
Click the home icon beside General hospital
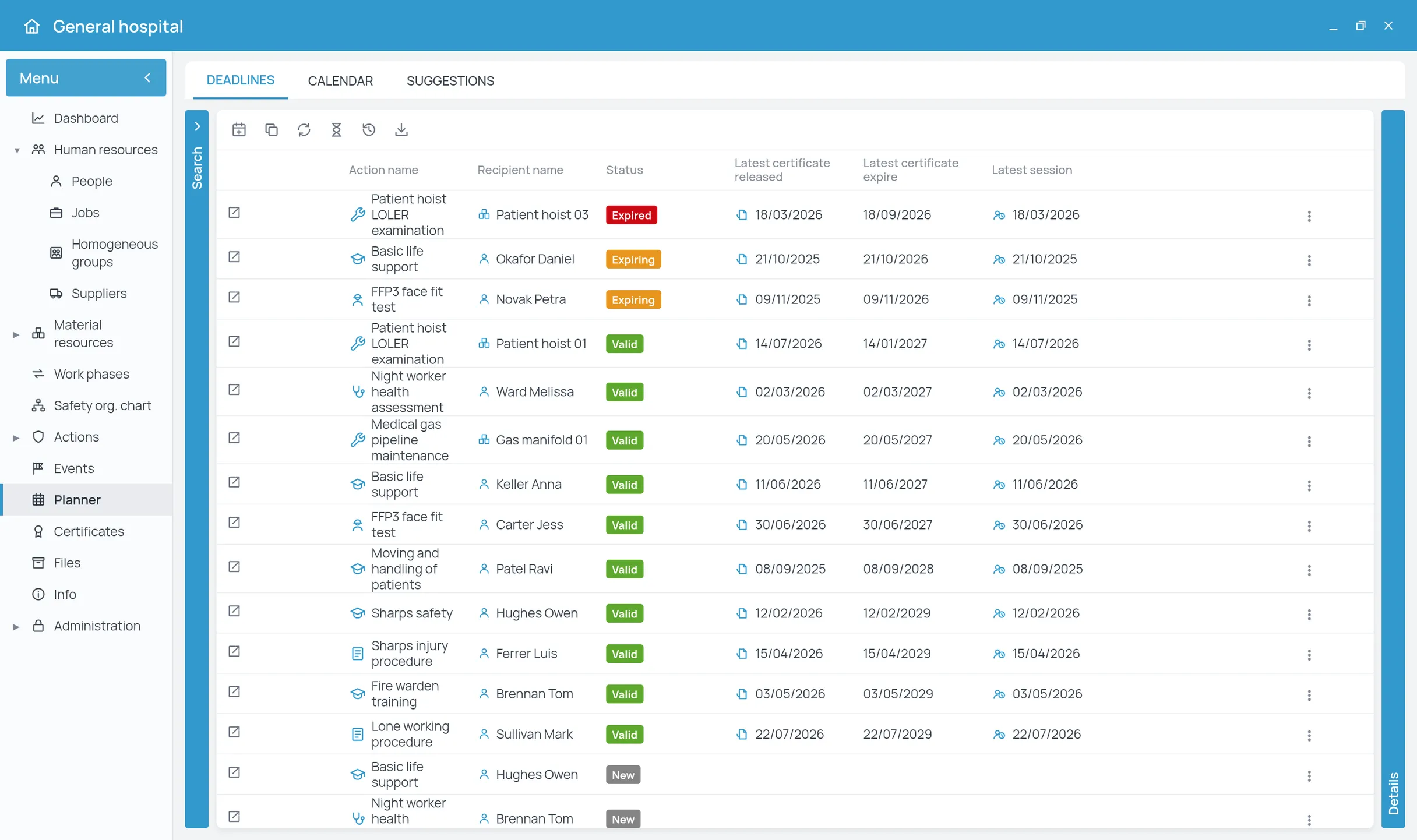(32, 26)
